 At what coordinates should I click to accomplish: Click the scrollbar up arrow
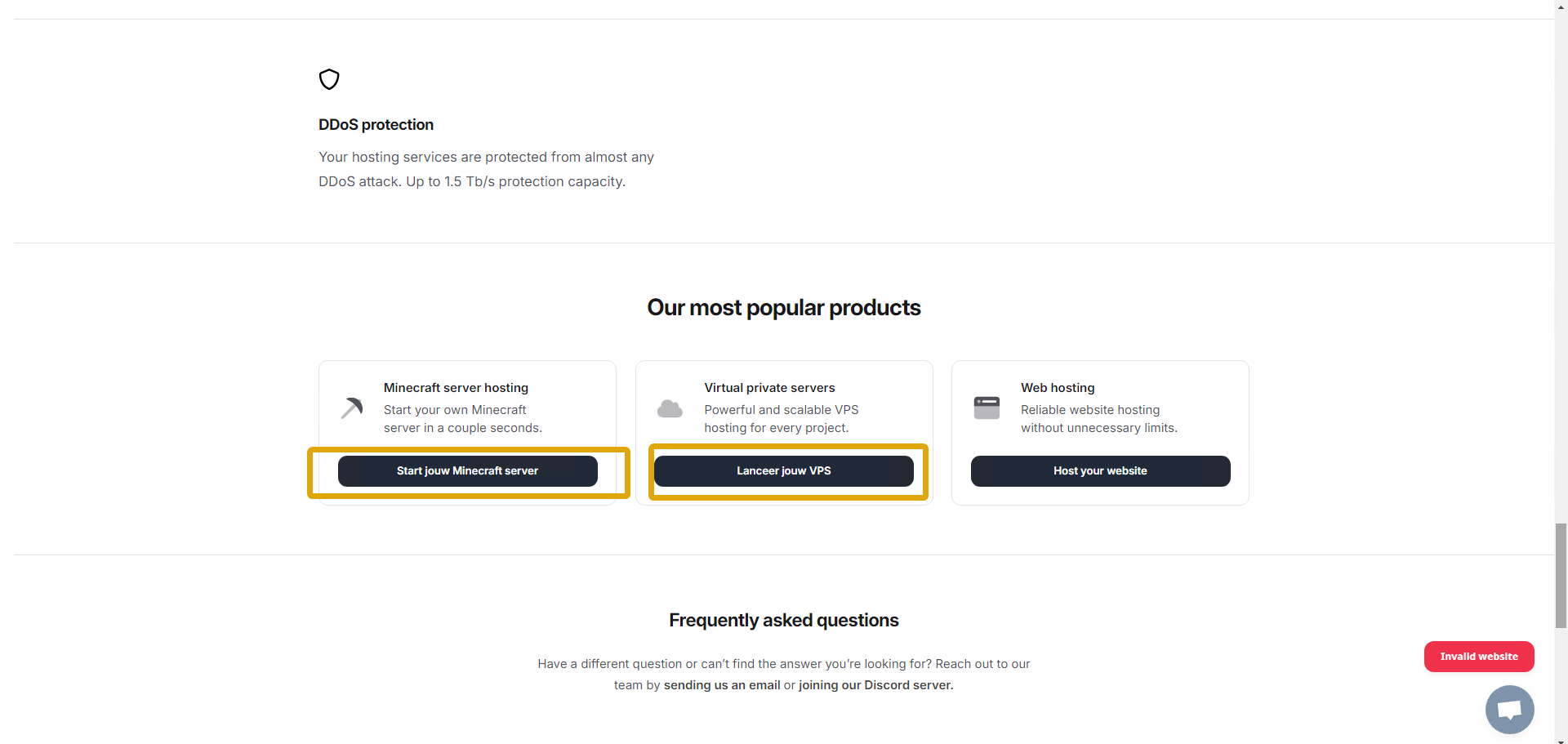pyautogui.click(x=1561, y=5)
